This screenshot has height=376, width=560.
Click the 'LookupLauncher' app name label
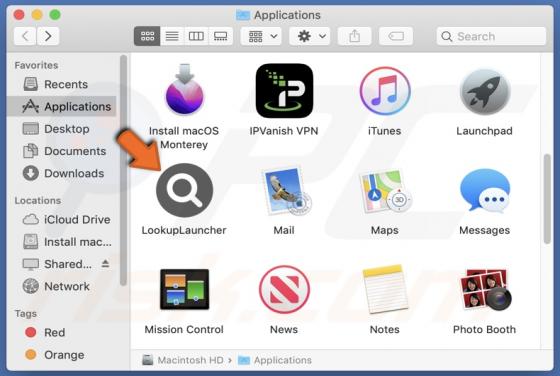pyautogui.click(x=184, y=230)
